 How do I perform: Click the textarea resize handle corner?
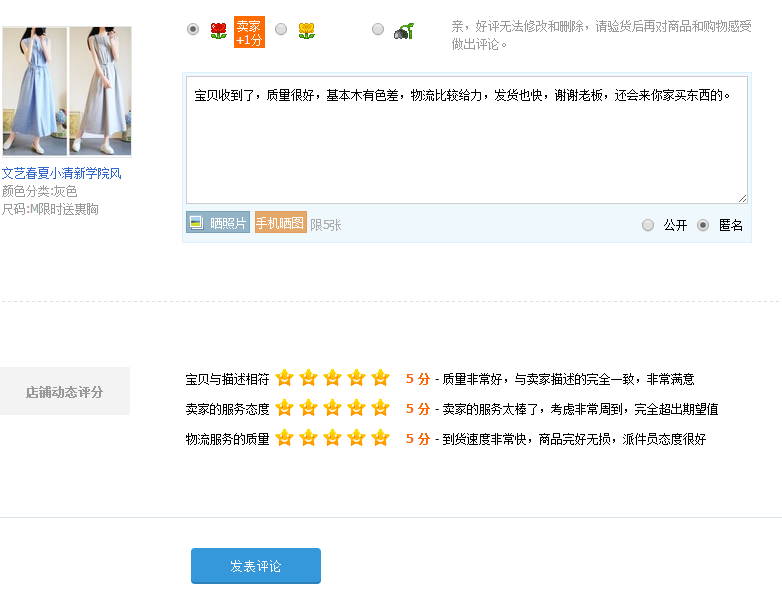click(743, 198)
